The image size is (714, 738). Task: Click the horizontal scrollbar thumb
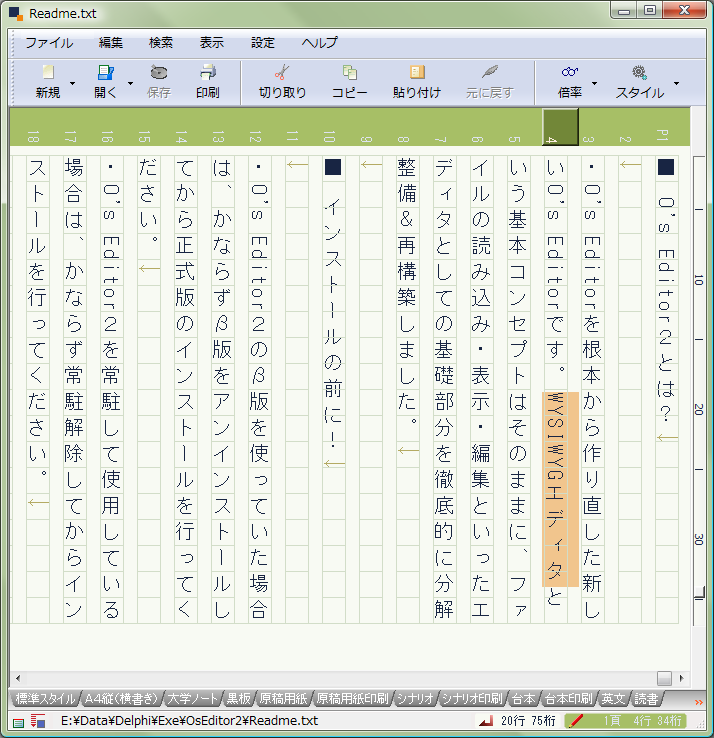click(x=664, y=678)
